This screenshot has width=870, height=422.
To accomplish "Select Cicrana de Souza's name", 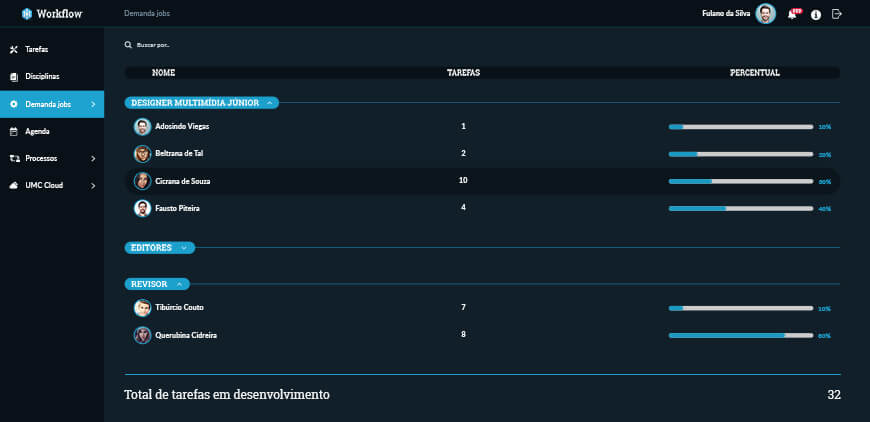I will pos(182,181).
